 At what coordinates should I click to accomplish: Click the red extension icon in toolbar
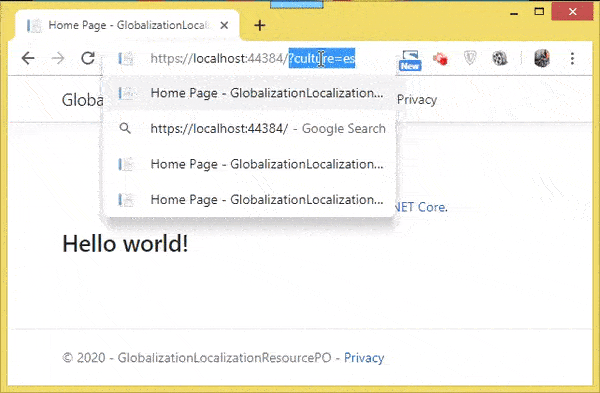tap(440, 59)
